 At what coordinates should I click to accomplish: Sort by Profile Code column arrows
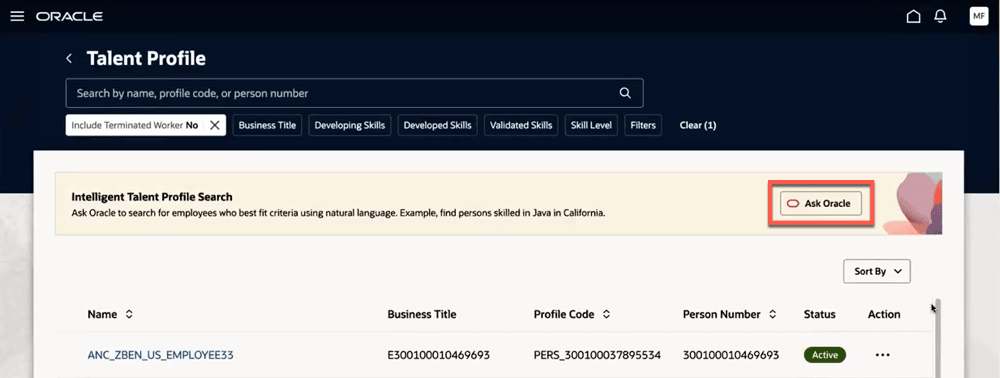tap(606, 314)
